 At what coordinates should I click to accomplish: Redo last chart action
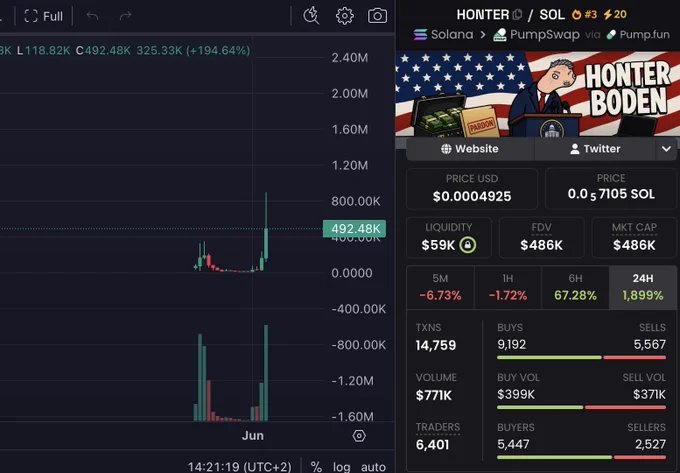coord(125,16)
